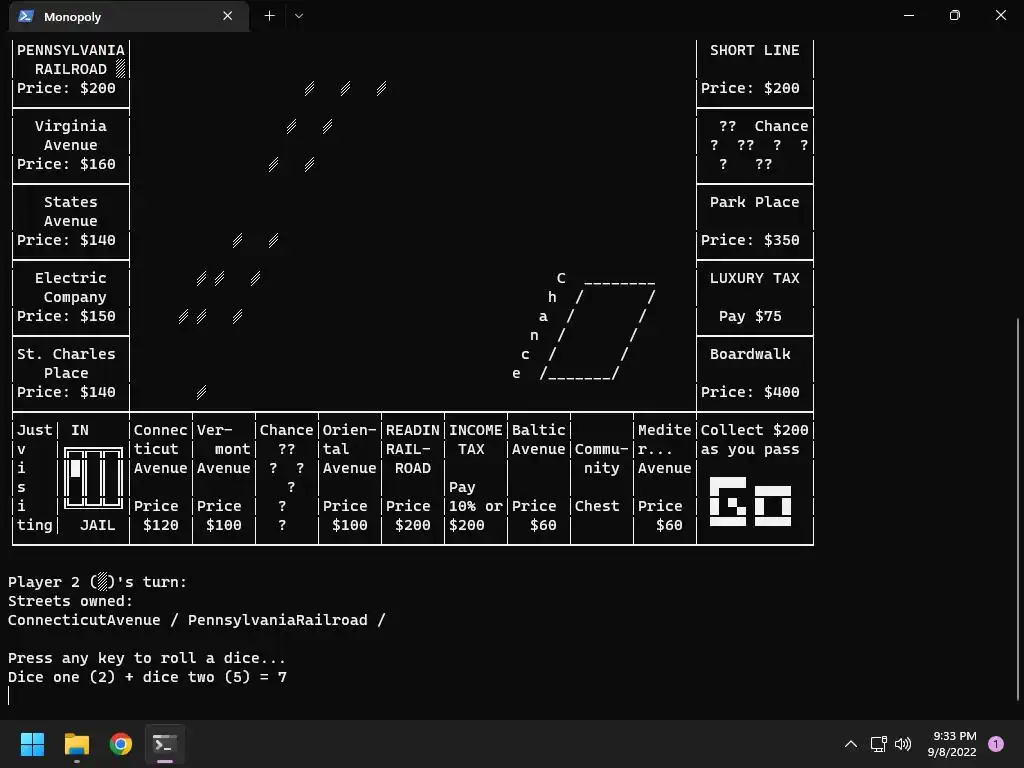The height and width of the screenshot is (768, 1024).
Task: Click the 'Streets owned:' line
Action: [71, 601]
